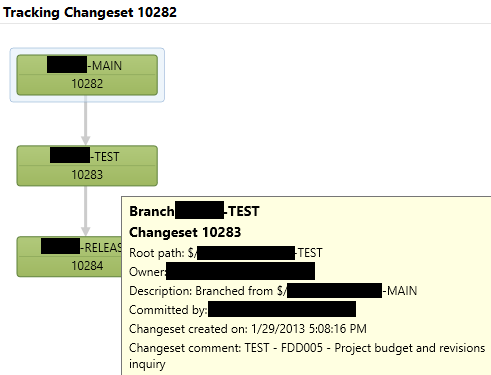Click the Branch -TEST tooltip heading
This screenshot has height=375, width=491.
point(194,211)
